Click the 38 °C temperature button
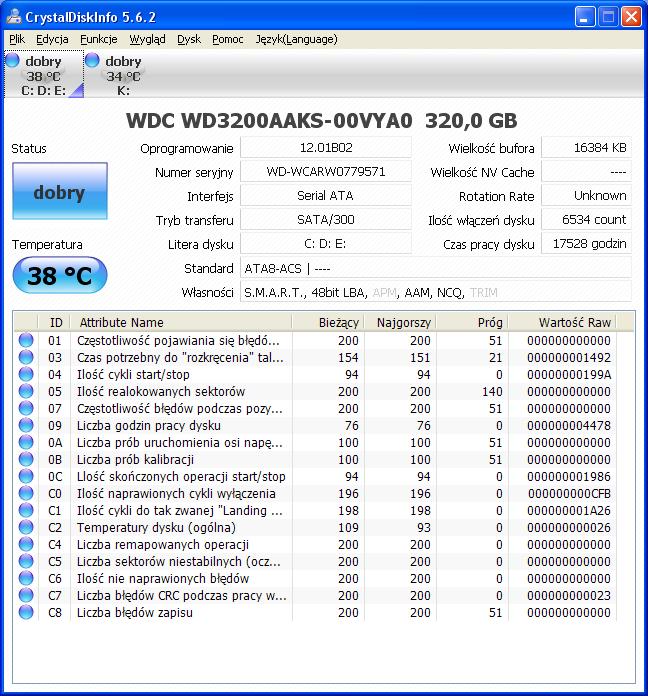This screenshot has width=648, height=696. pyautogui.click(x=60, y=276)
